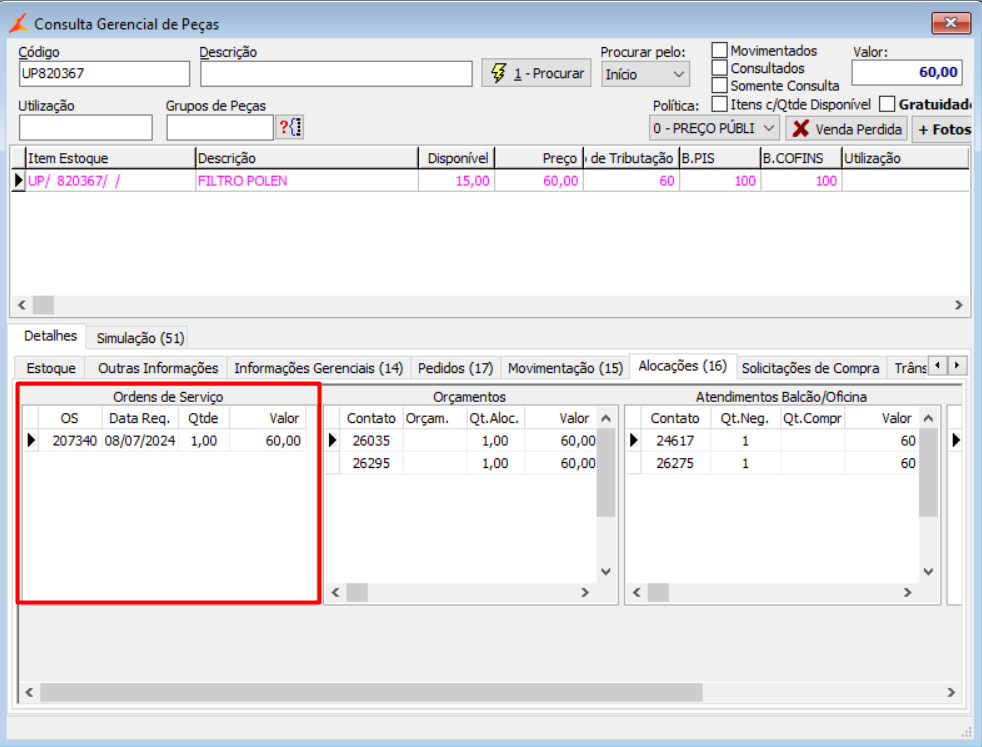Viewport: 982px width, 747px height.
Task: Click B.COFINS column header
Action: click(801, 158)
